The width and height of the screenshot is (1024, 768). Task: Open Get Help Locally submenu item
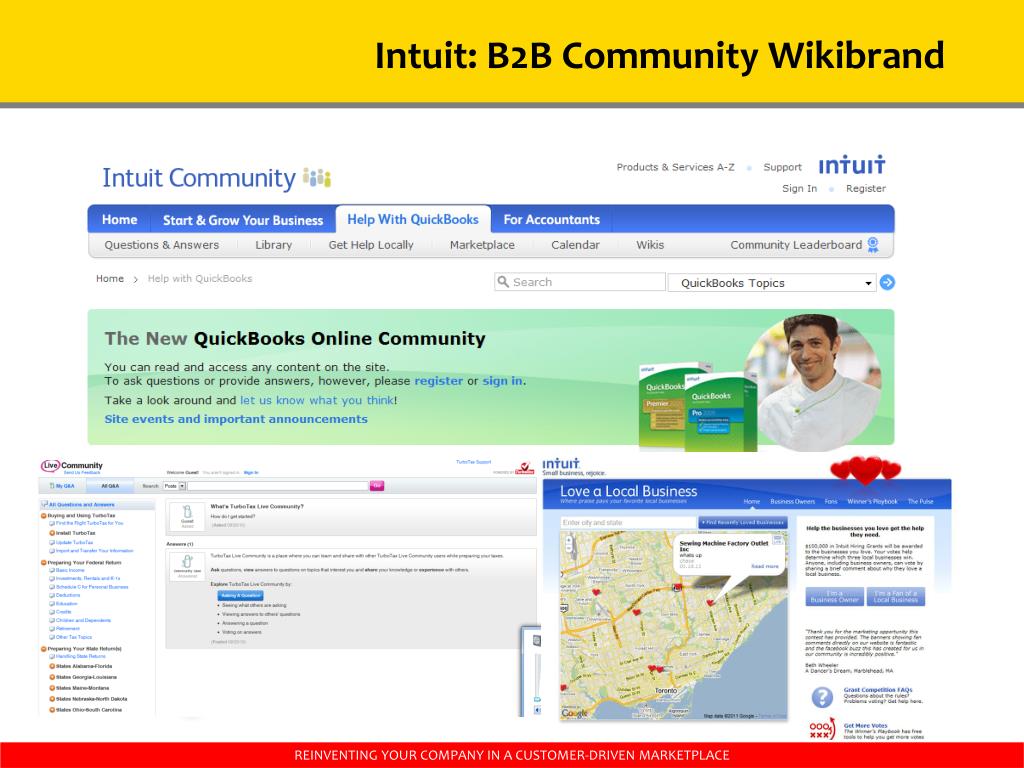[371, 245]
